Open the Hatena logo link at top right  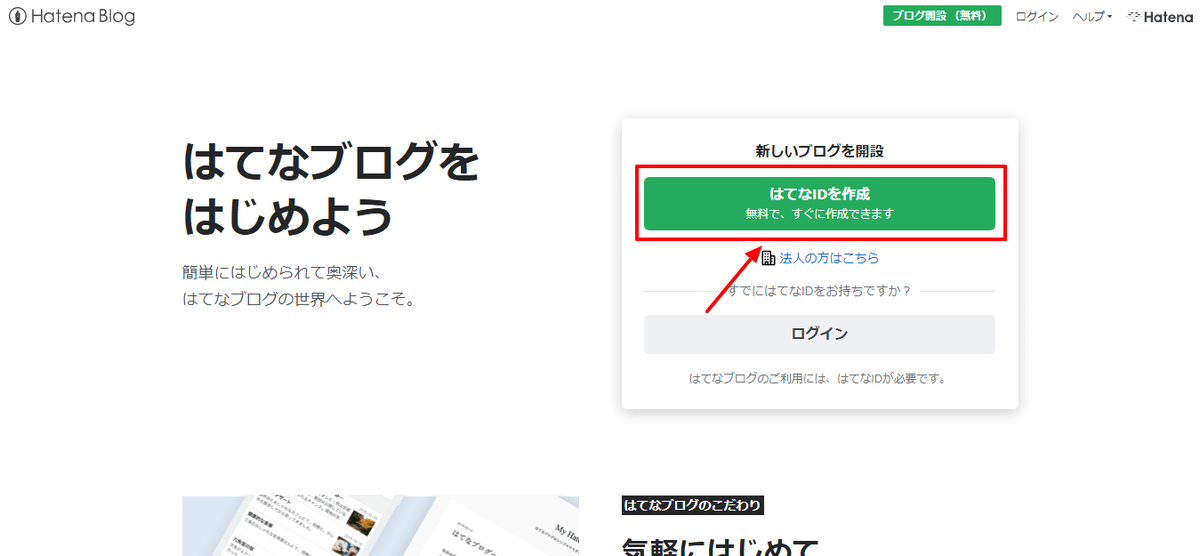click(x=1159, y=17)
